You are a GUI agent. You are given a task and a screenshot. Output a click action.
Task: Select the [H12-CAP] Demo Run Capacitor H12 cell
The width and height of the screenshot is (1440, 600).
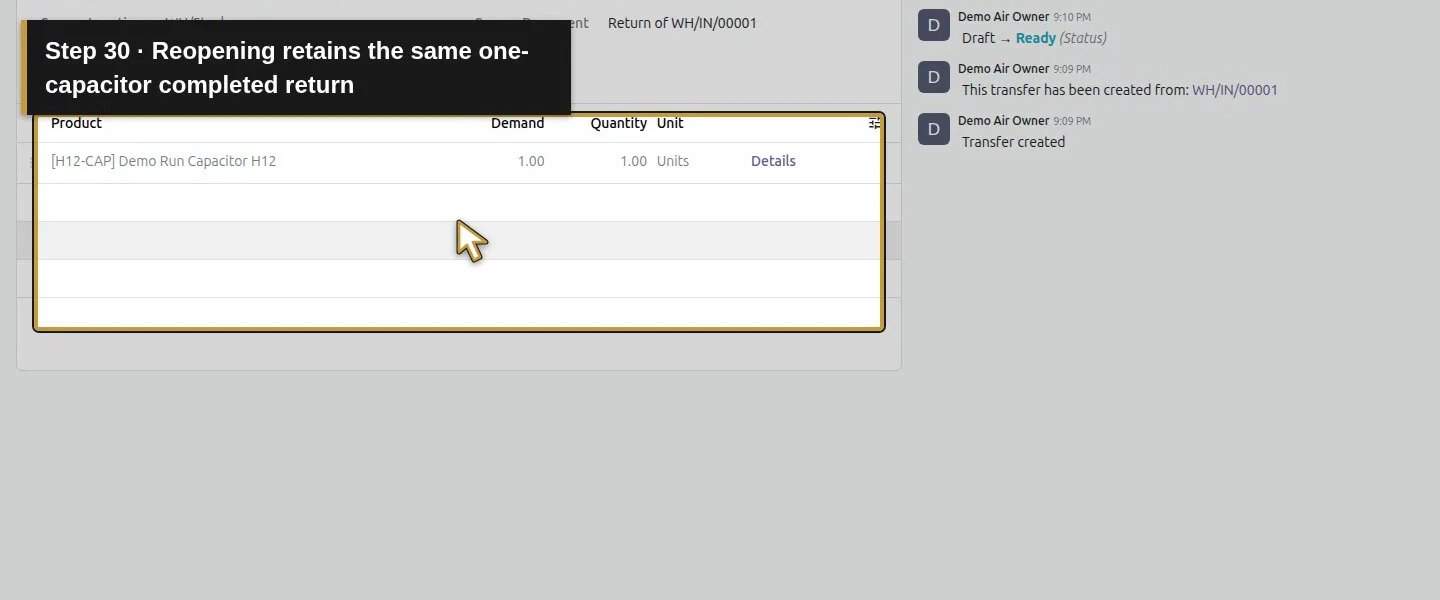click(163, 161)
